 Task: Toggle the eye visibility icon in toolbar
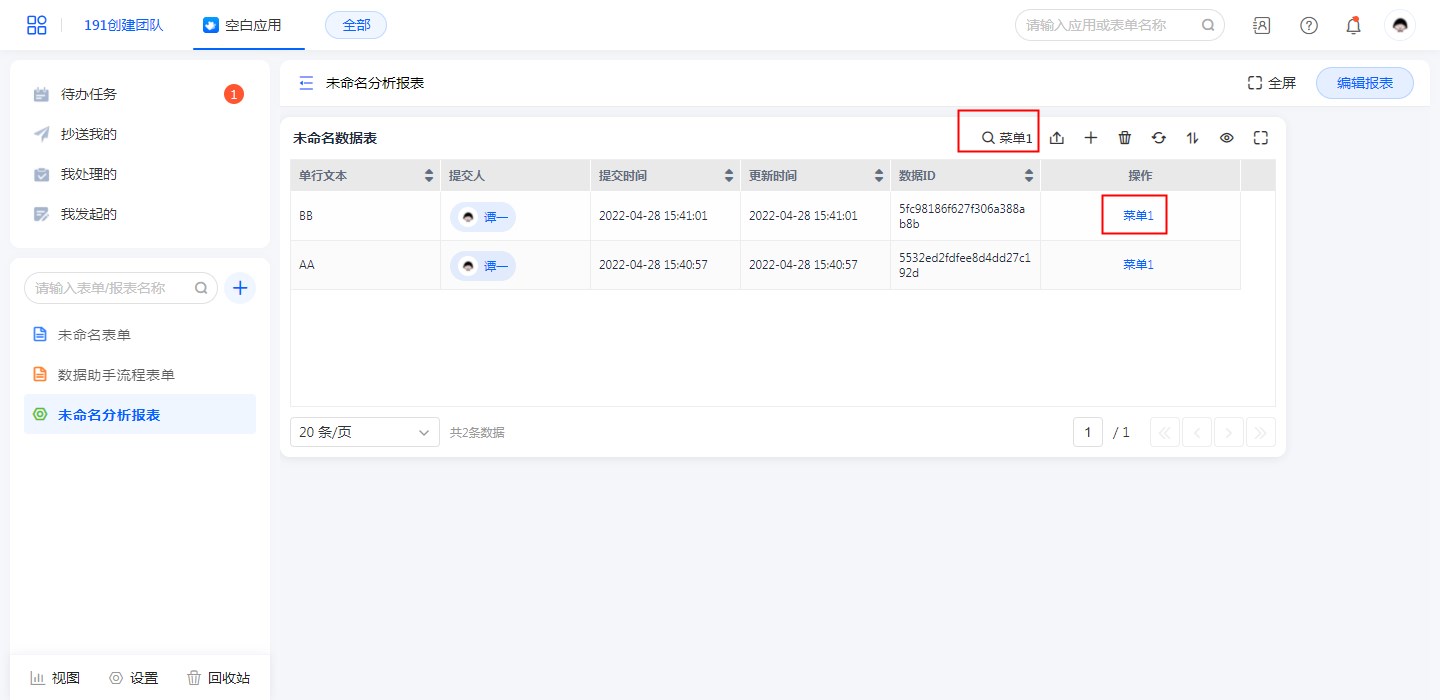click(1227, 138)
